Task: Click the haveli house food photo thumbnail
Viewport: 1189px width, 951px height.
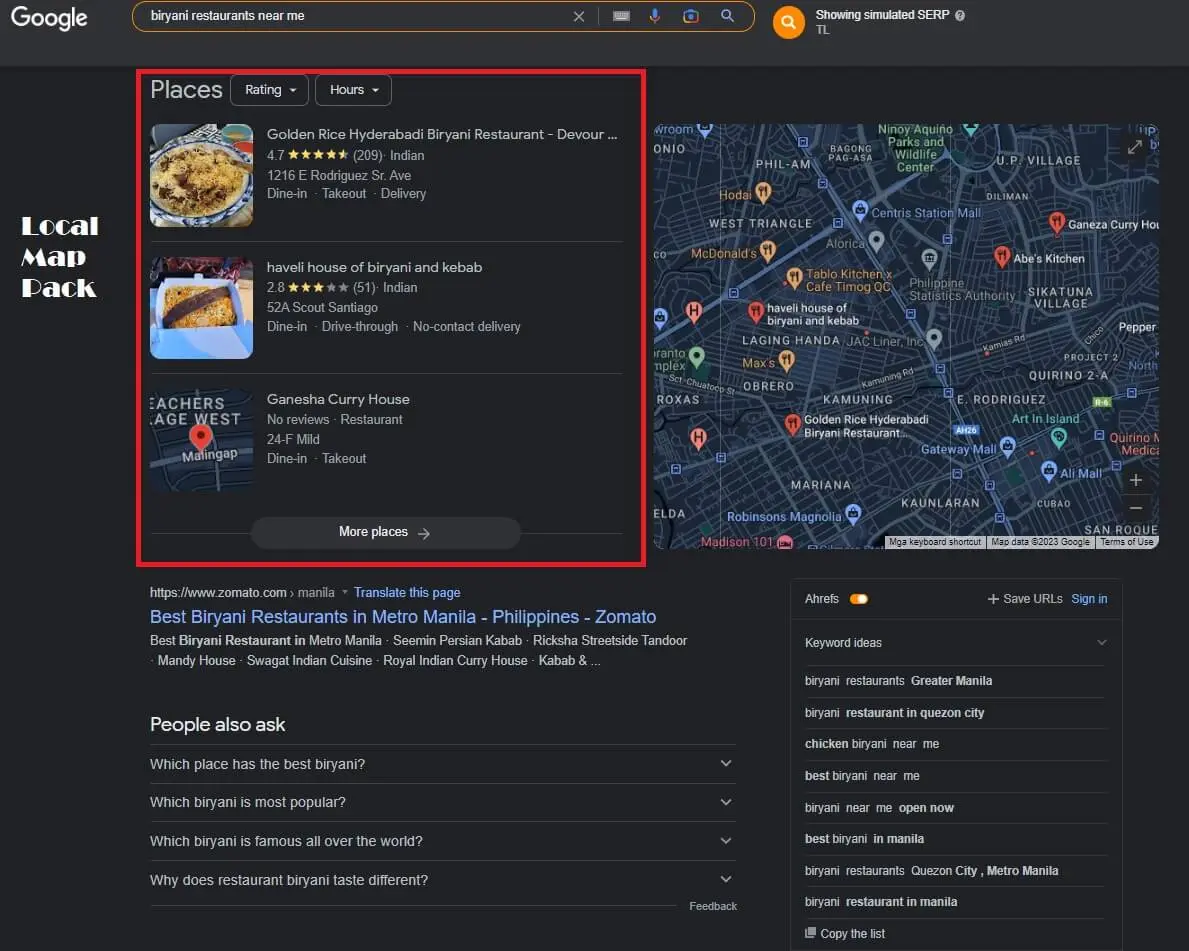Action: [x=201, y=308]
